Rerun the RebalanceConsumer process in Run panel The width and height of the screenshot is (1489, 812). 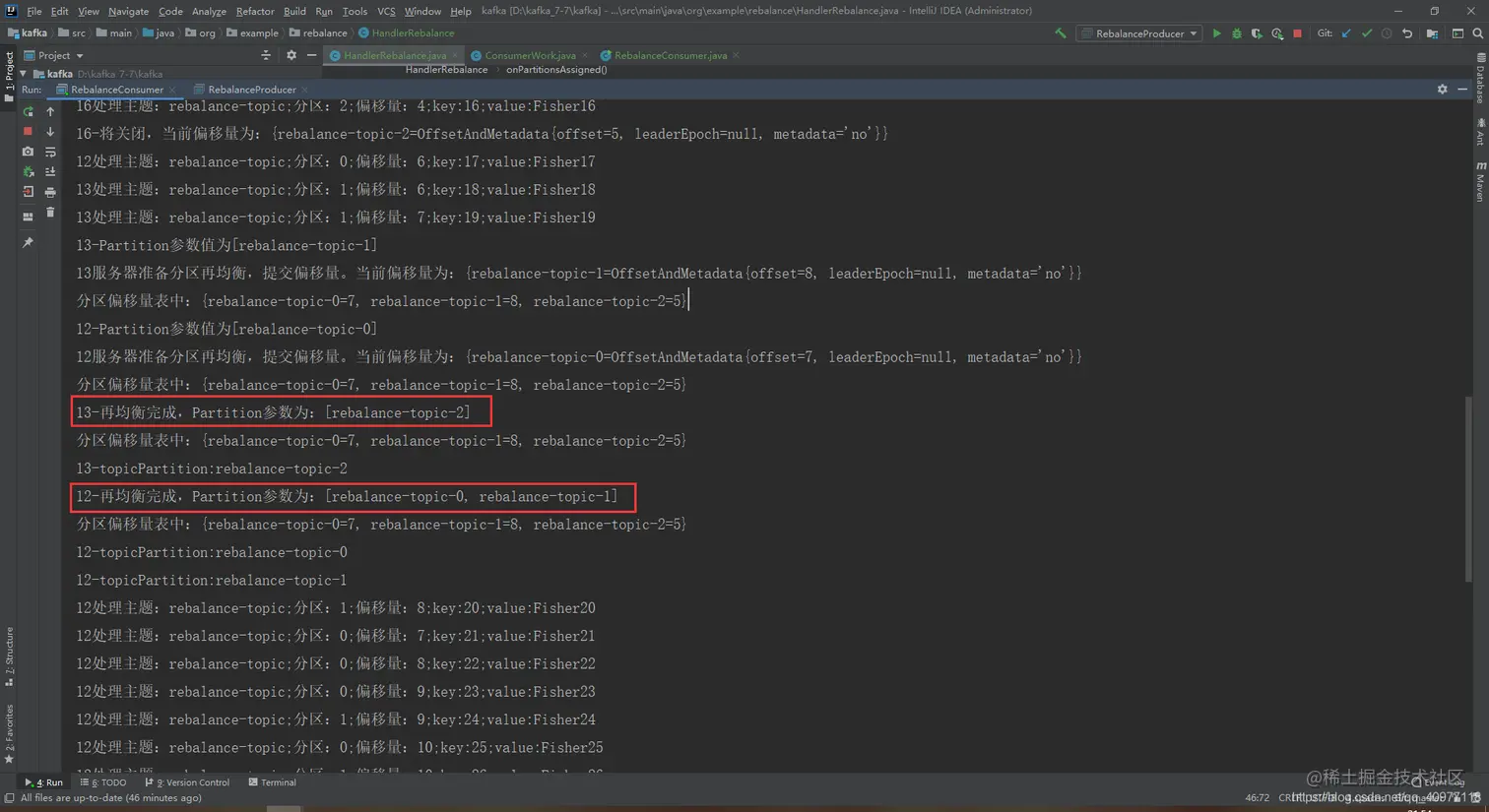(28, 111)
